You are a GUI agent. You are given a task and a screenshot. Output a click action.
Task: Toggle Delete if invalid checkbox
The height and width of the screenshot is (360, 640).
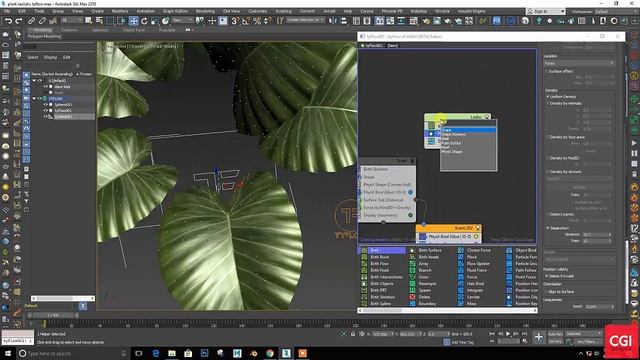click(547, 276)
